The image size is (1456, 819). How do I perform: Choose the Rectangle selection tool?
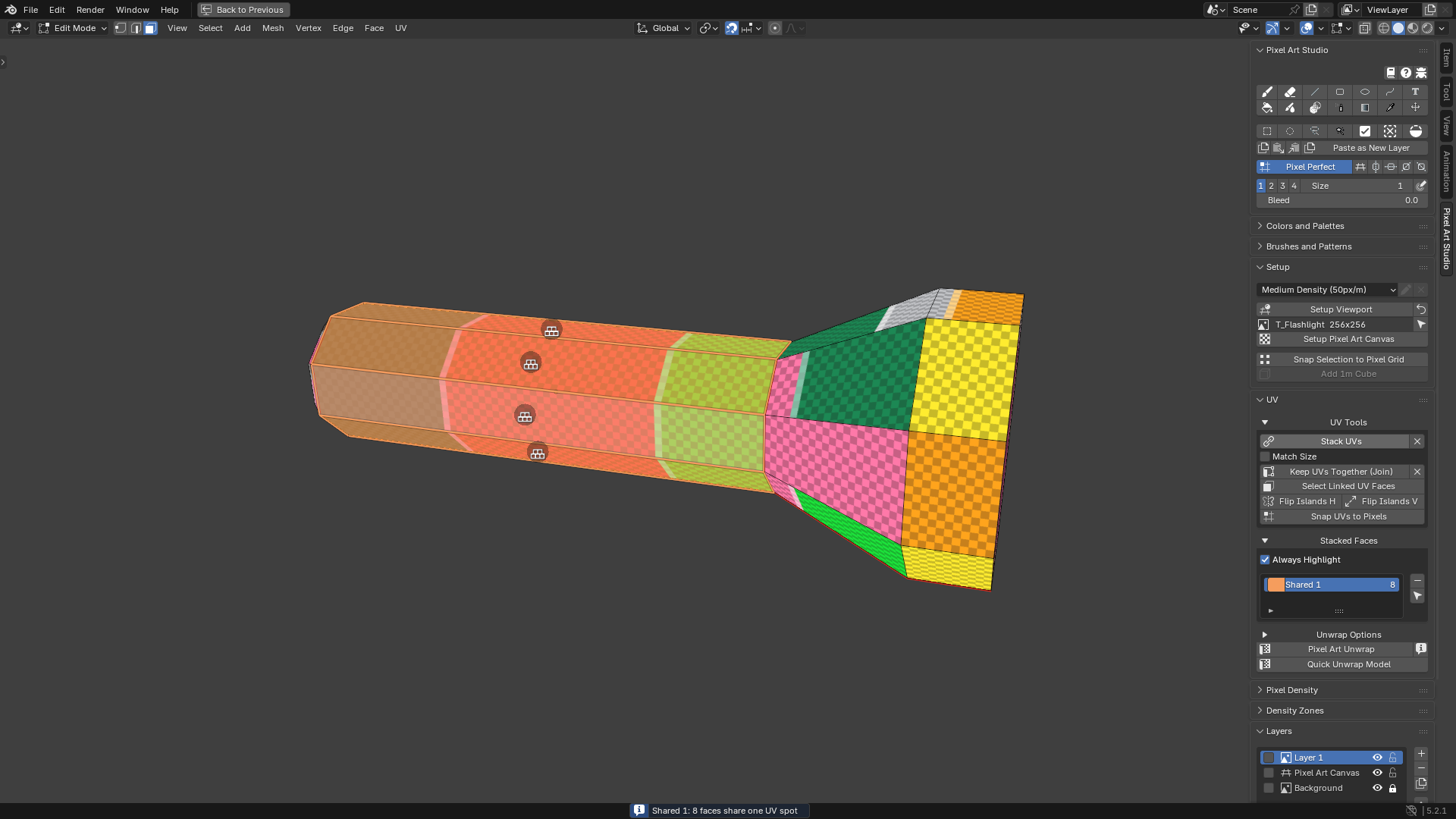(1266, 131)
